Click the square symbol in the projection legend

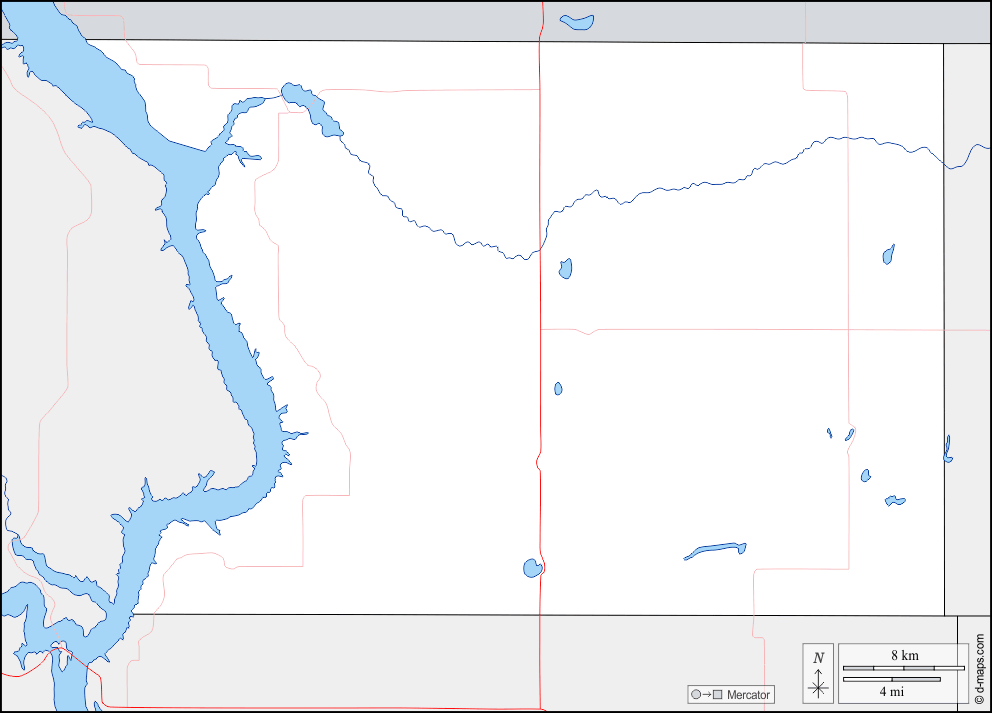[717, 695]
